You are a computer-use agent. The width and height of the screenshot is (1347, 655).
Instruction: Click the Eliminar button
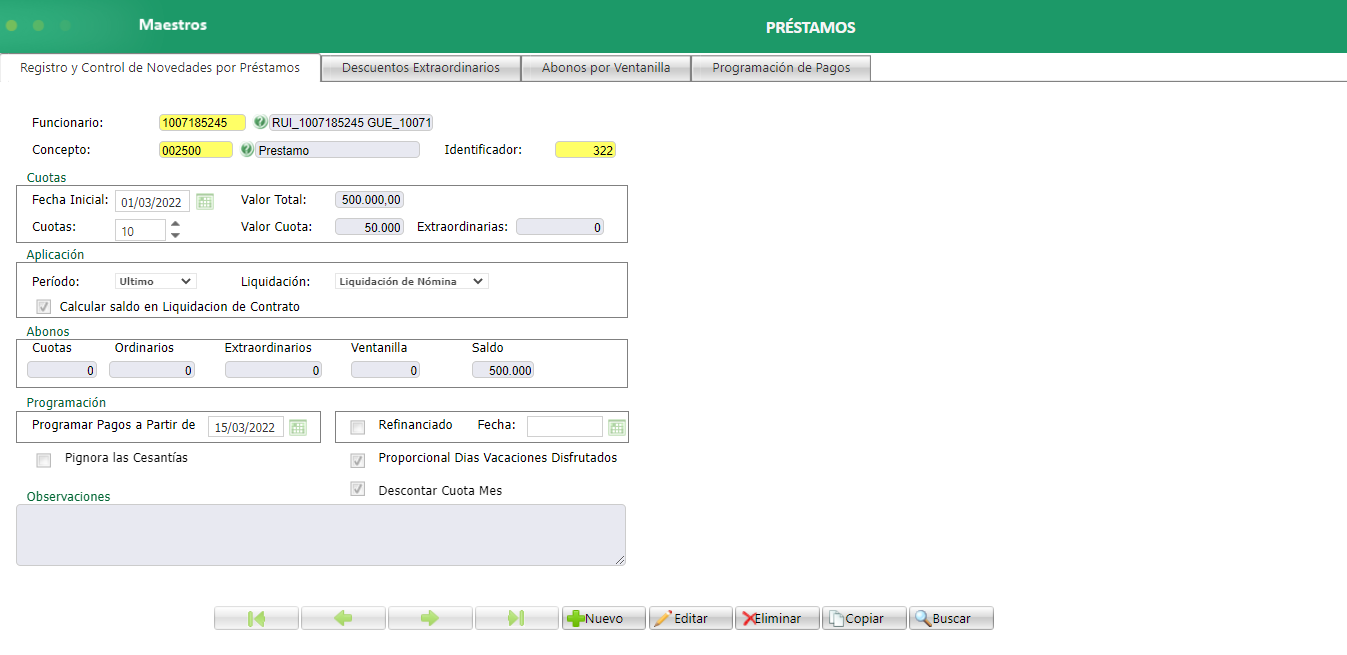pyautogui.click(x=777, y=618)
